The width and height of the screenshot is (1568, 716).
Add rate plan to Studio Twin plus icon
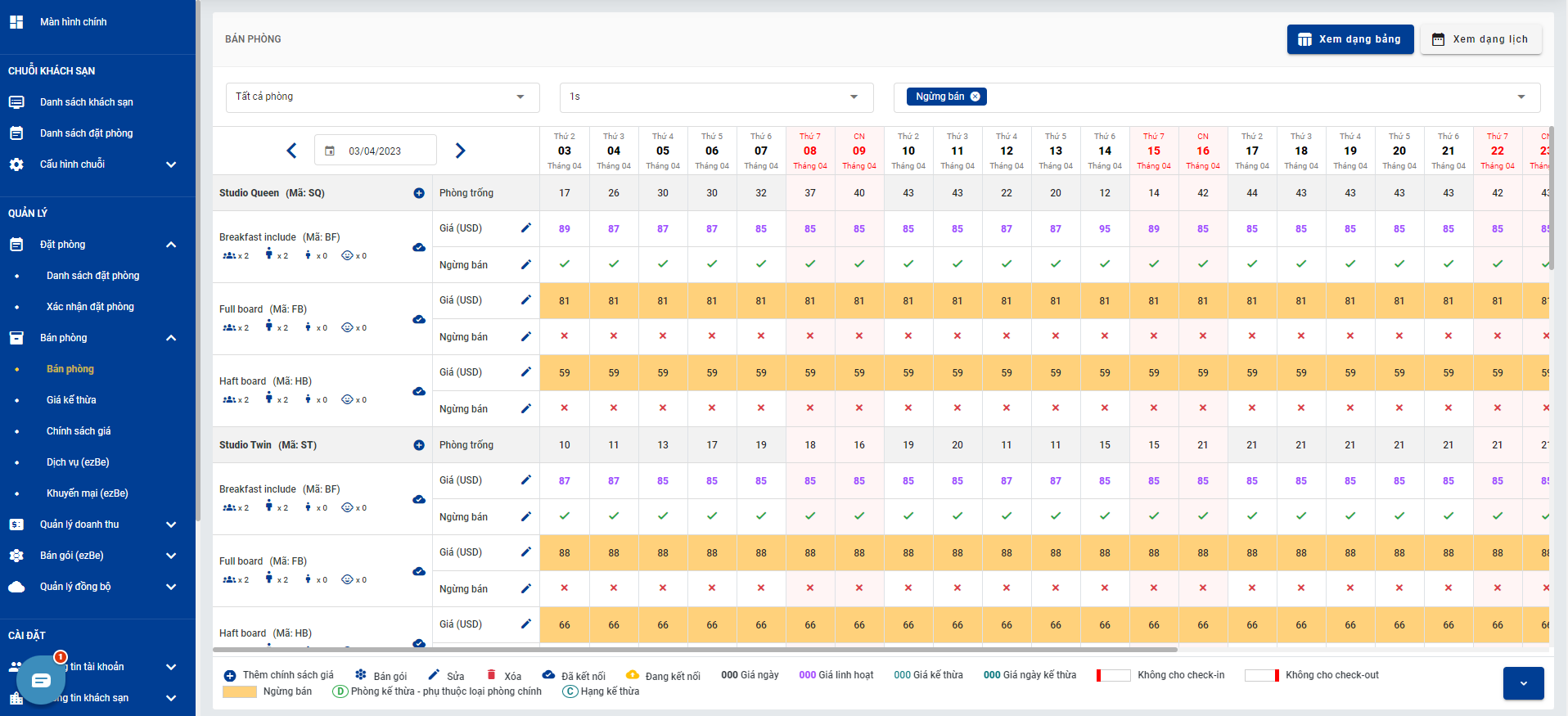(x=419, y=445)
